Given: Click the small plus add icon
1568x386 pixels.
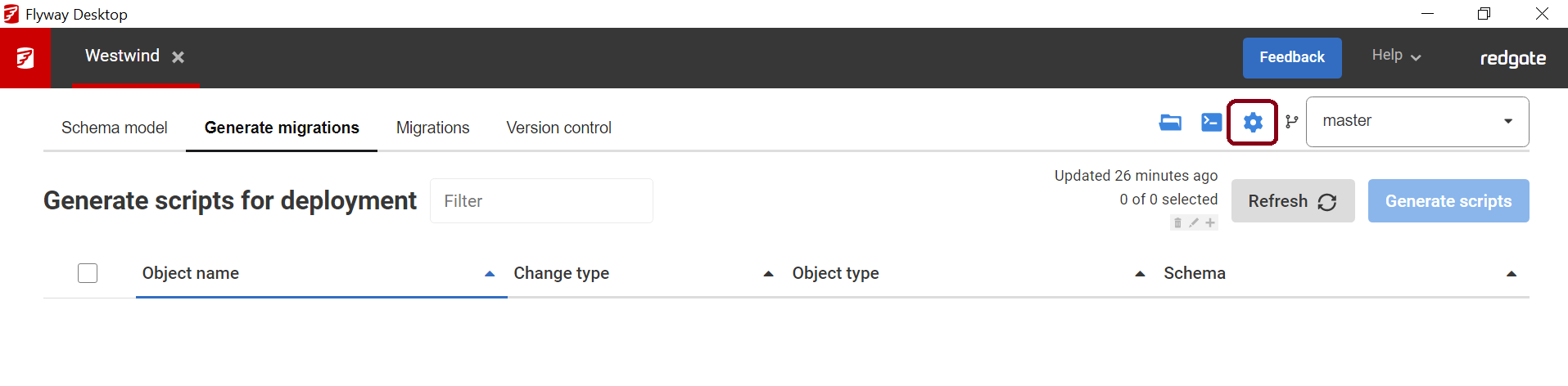Looking at the screenshot, I should click(1210, 222).
